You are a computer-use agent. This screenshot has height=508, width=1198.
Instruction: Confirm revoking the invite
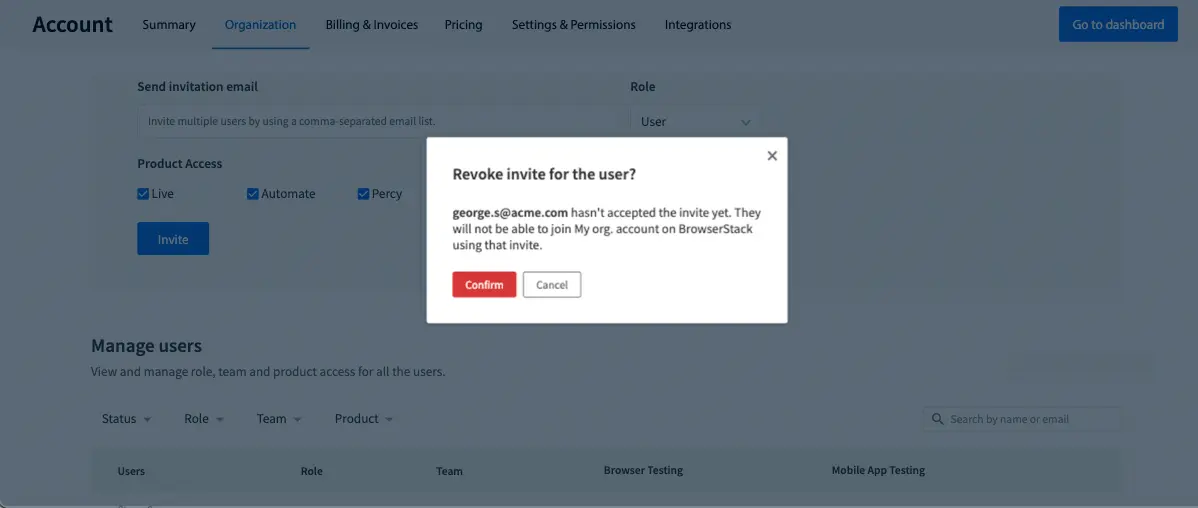(484, 285)
